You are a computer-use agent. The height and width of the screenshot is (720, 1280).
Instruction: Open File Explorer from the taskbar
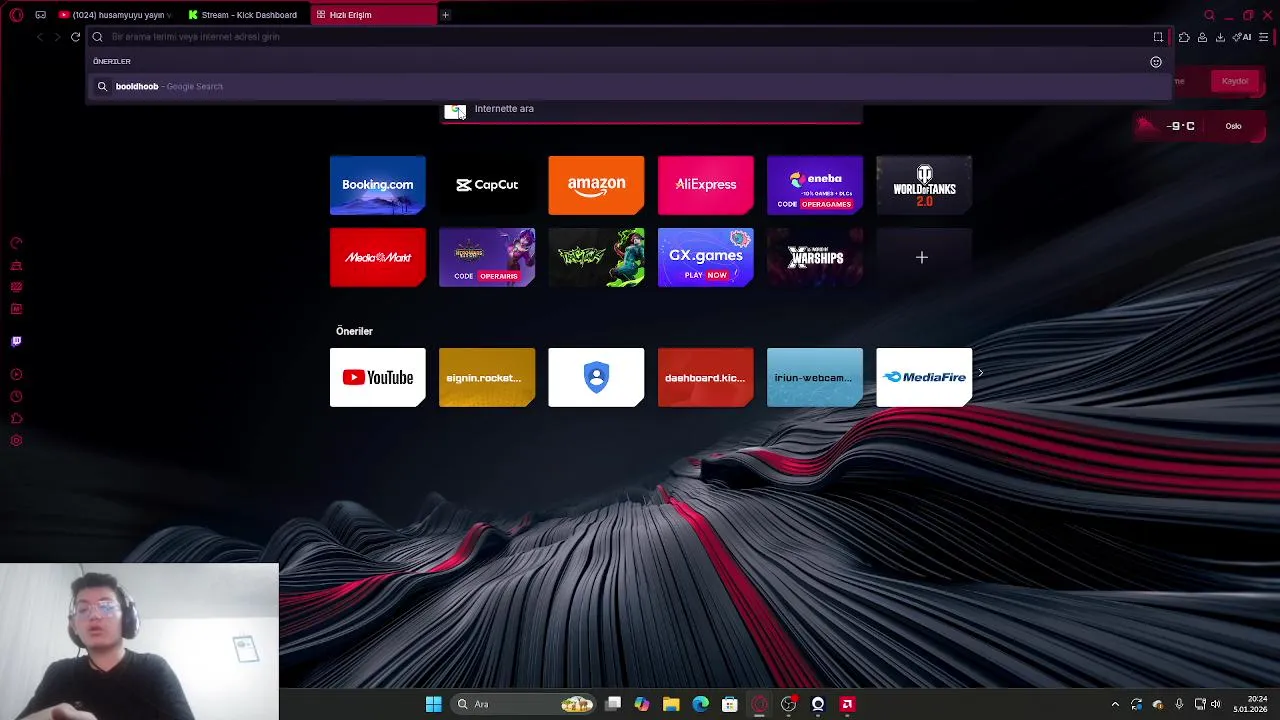[671, 704]
